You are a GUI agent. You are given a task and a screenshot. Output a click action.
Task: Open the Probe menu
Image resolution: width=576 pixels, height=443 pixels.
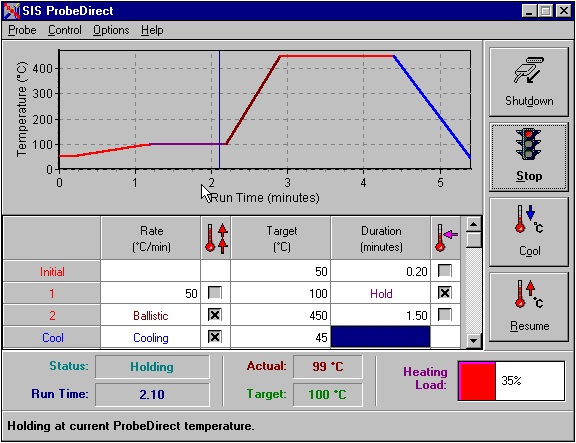[x=22, y=30]
